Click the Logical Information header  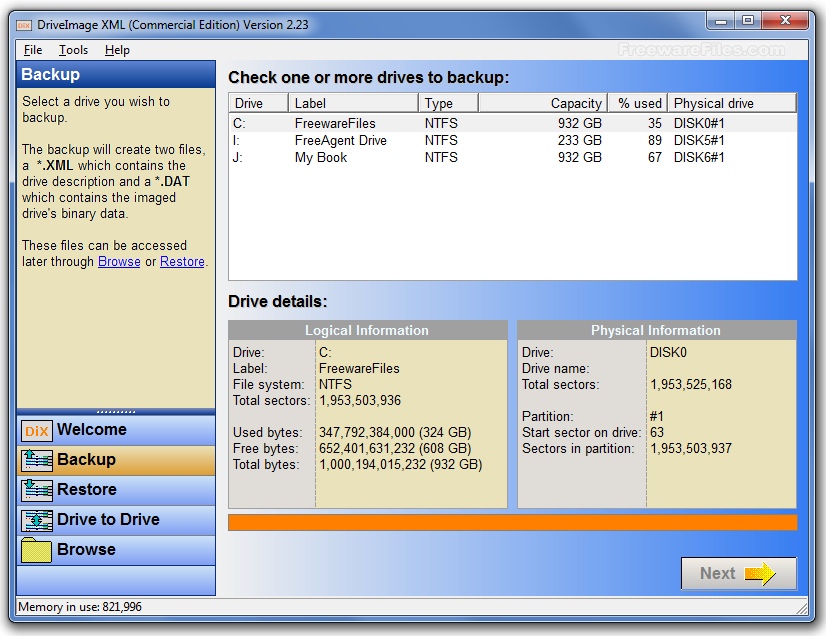pyautogui.click(x=367, y=330)
